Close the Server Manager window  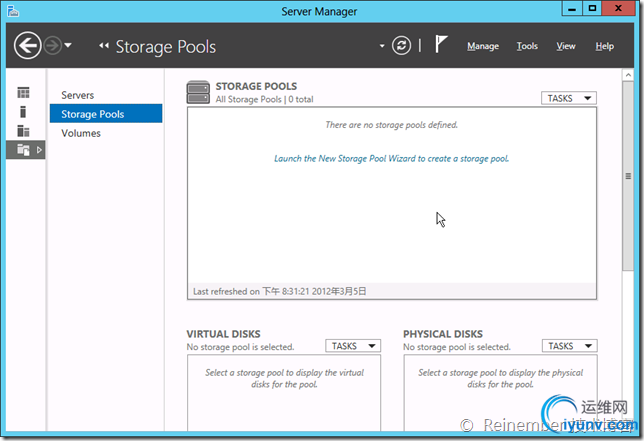[619, 9]
